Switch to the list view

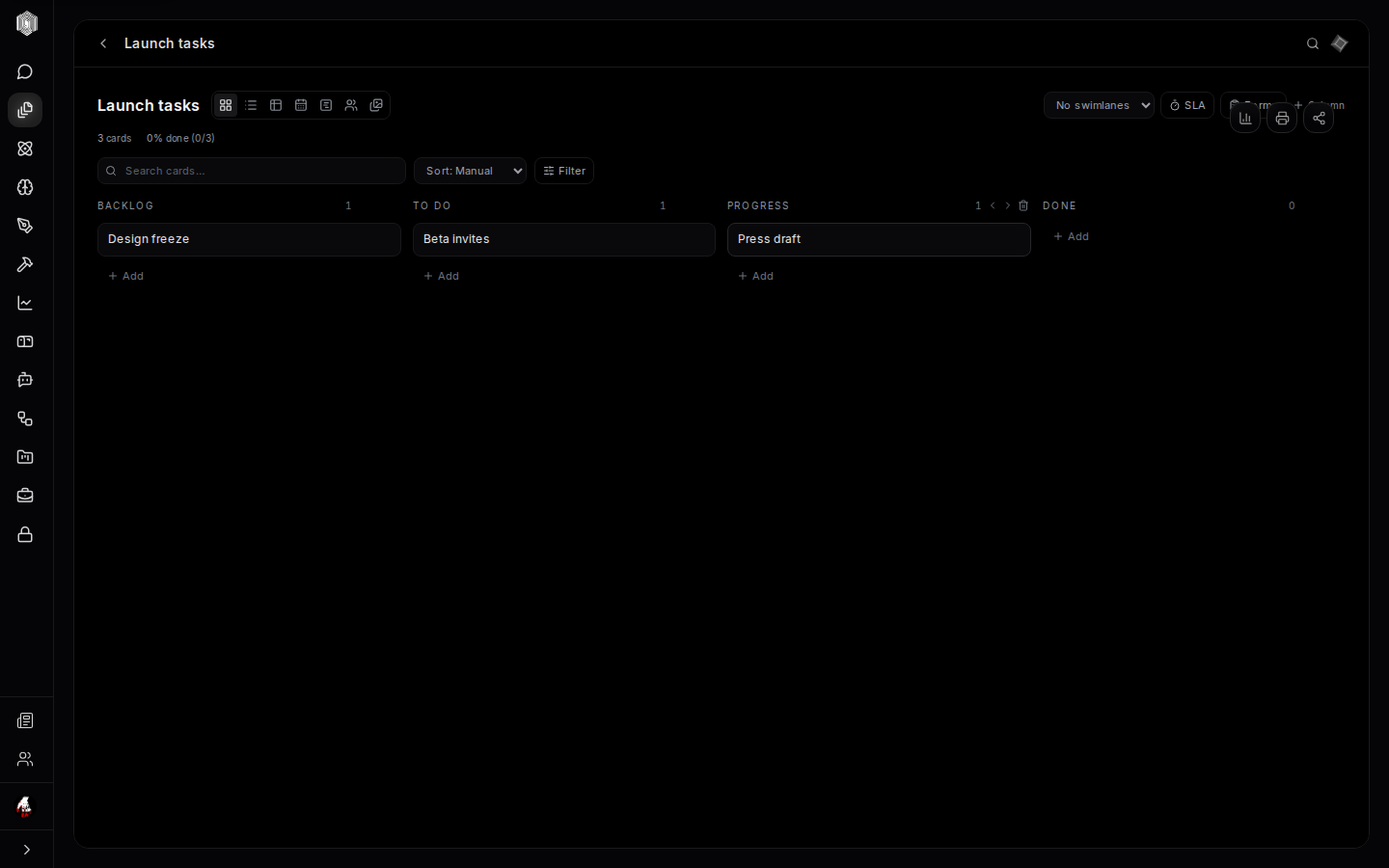coord(251,105)
